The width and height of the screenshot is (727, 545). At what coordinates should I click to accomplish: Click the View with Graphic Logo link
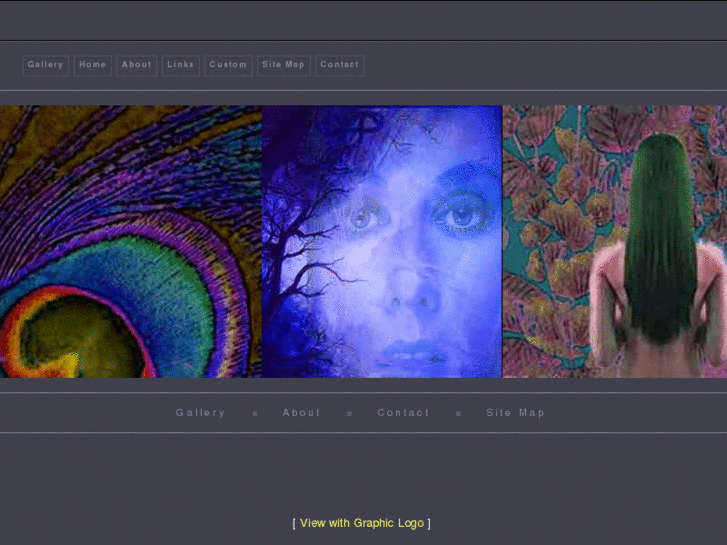click(362, 523)
